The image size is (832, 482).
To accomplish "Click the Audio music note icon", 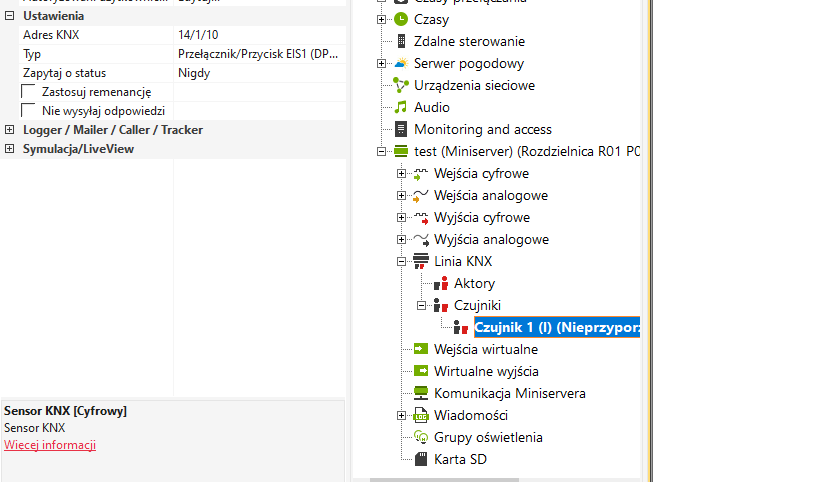I will pos(401,107).
